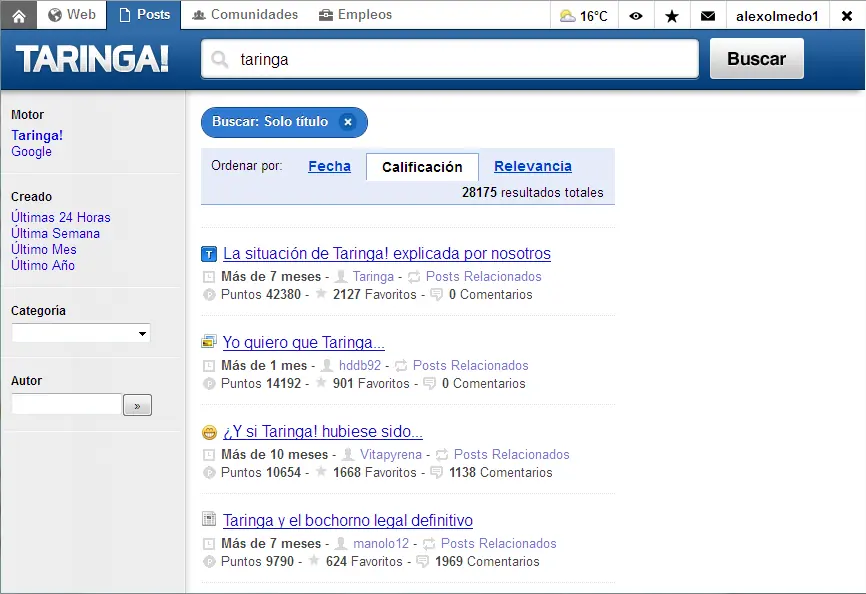The image size is (866, 594).
Task: Select Google search engine
Action: pyautogui.click(x=31, y=151)
